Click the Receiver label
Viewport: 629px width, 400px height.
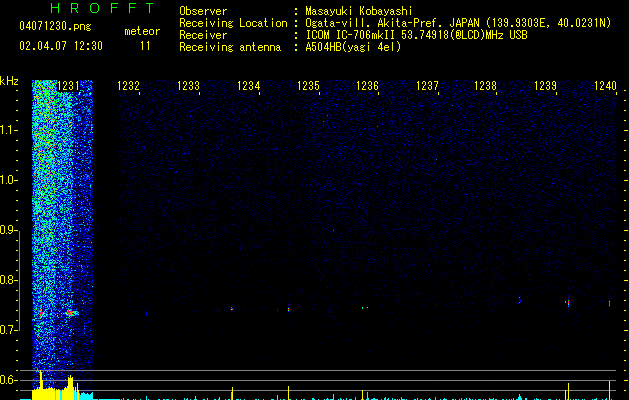click(x=203, y=35)
